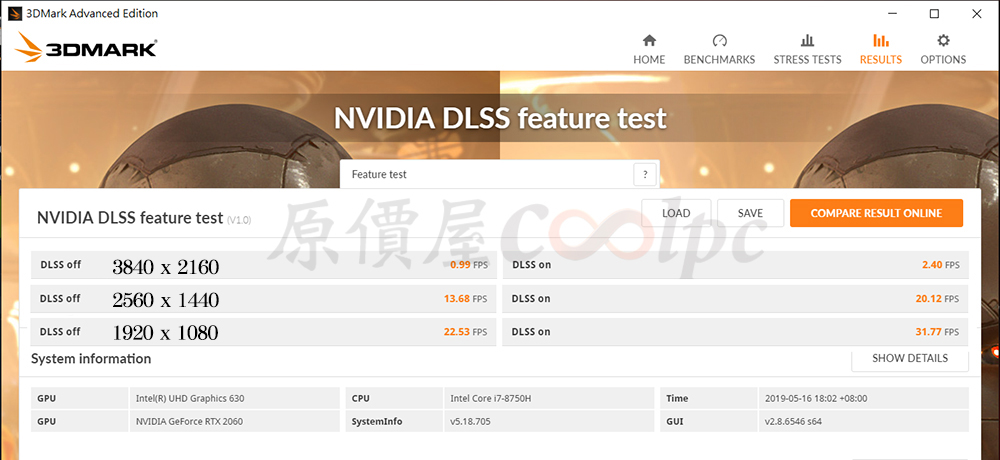Click the 3840 x 2160 resolution label

point(166,267)
